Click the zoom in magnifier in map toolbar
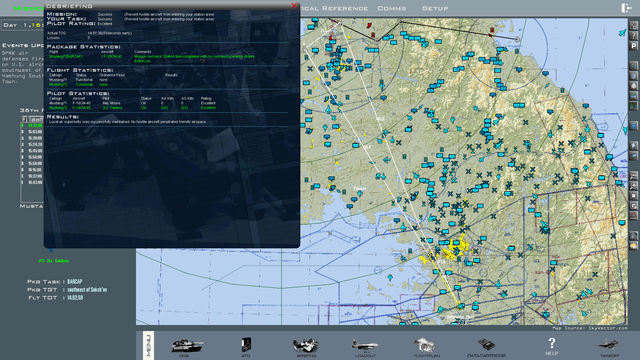 point(634,186)
